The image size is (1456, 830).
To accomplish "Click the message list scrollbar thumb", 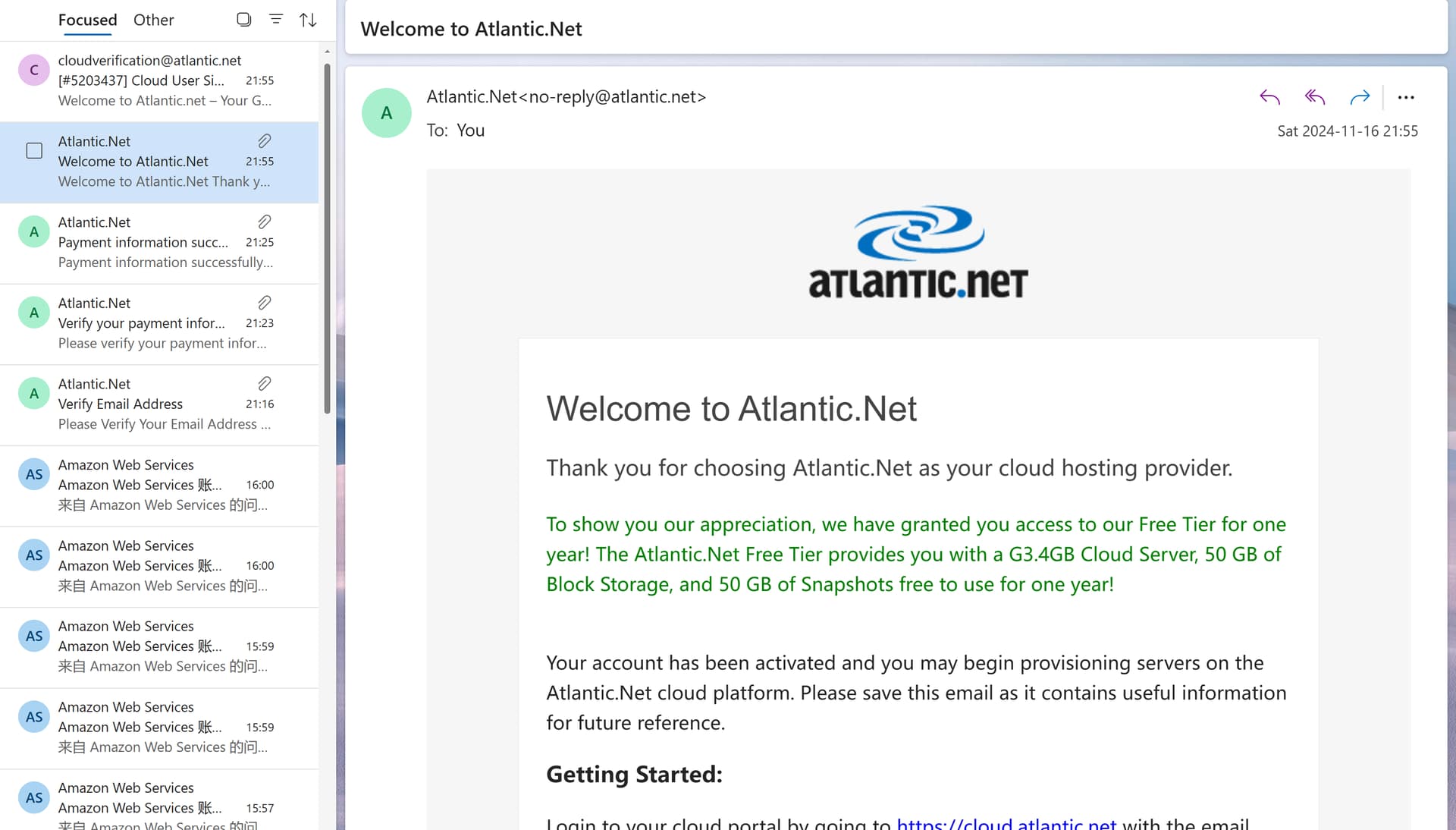I will (328, 237).
